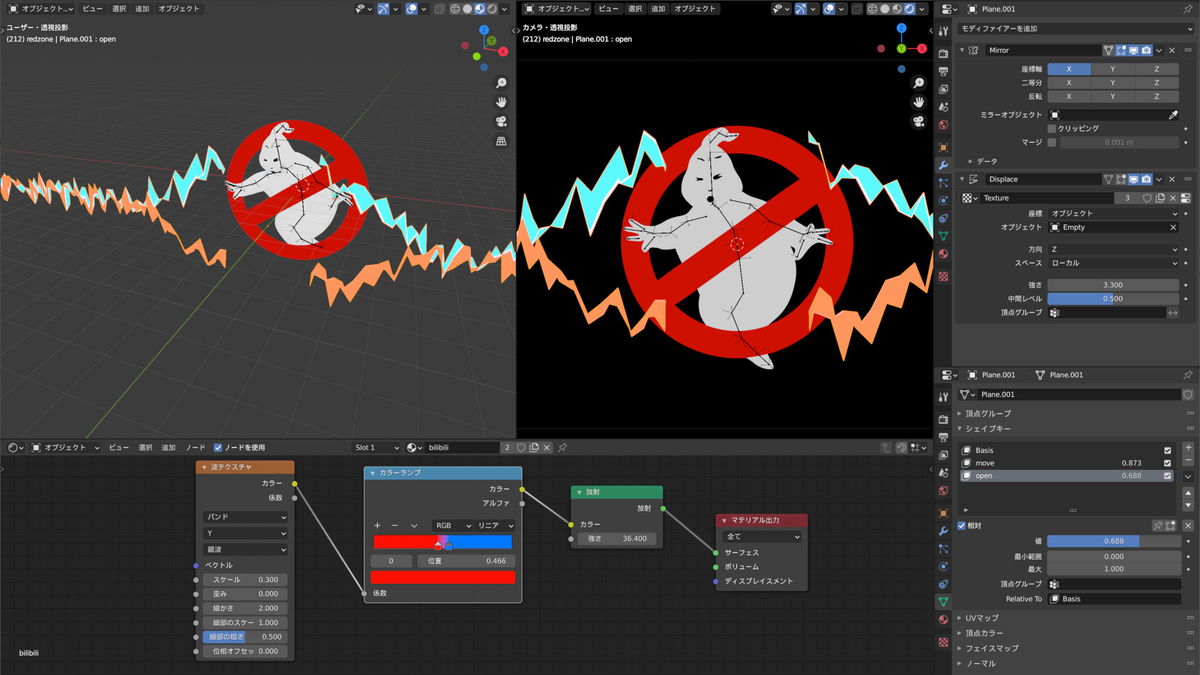Click bilibili material name field in node editor
Viewport: 1200px width, 675px height.
pos(463,447)
